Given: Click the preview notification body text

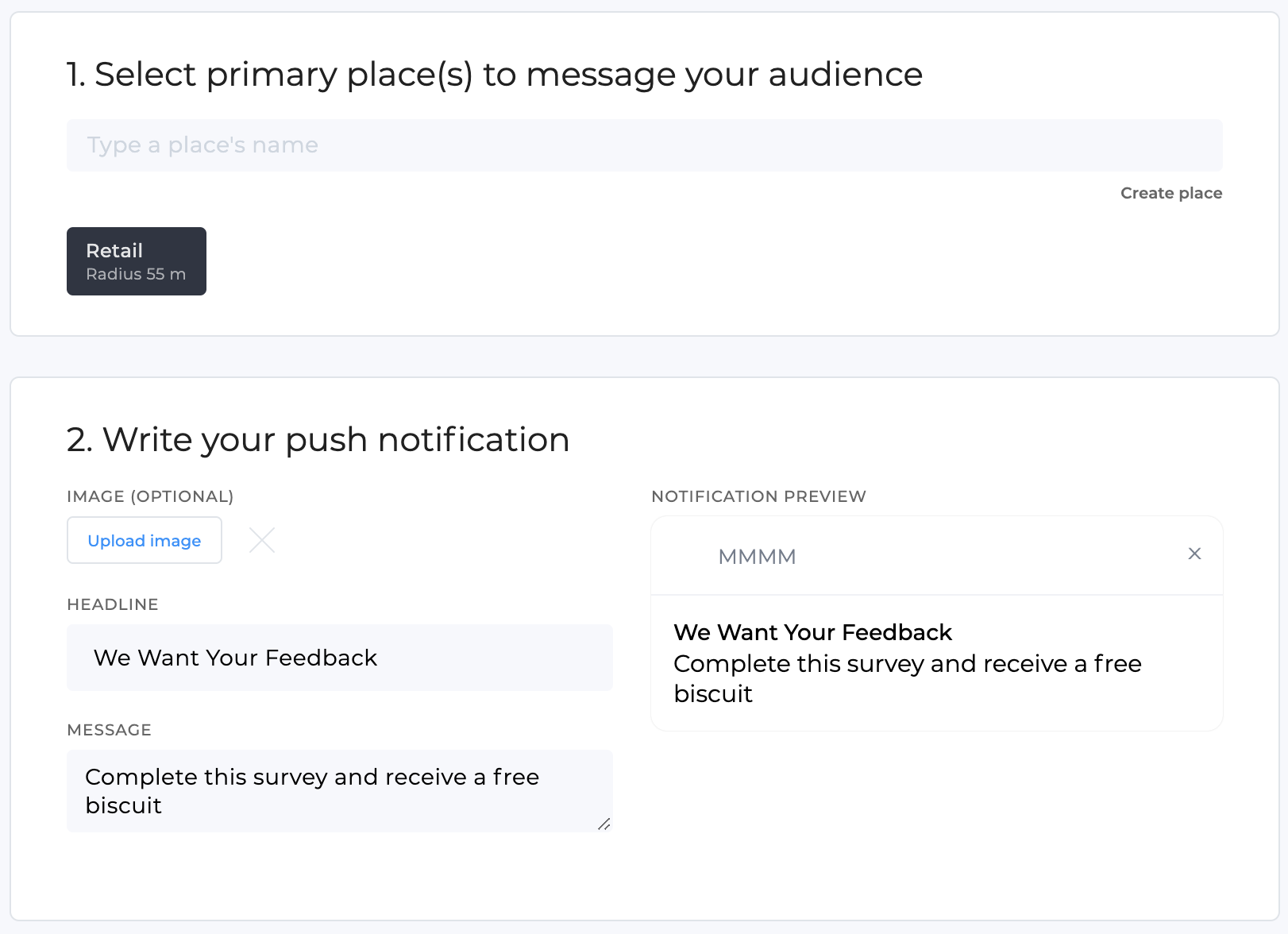Looking at the screenshot, I should click(x=907, y=664).
